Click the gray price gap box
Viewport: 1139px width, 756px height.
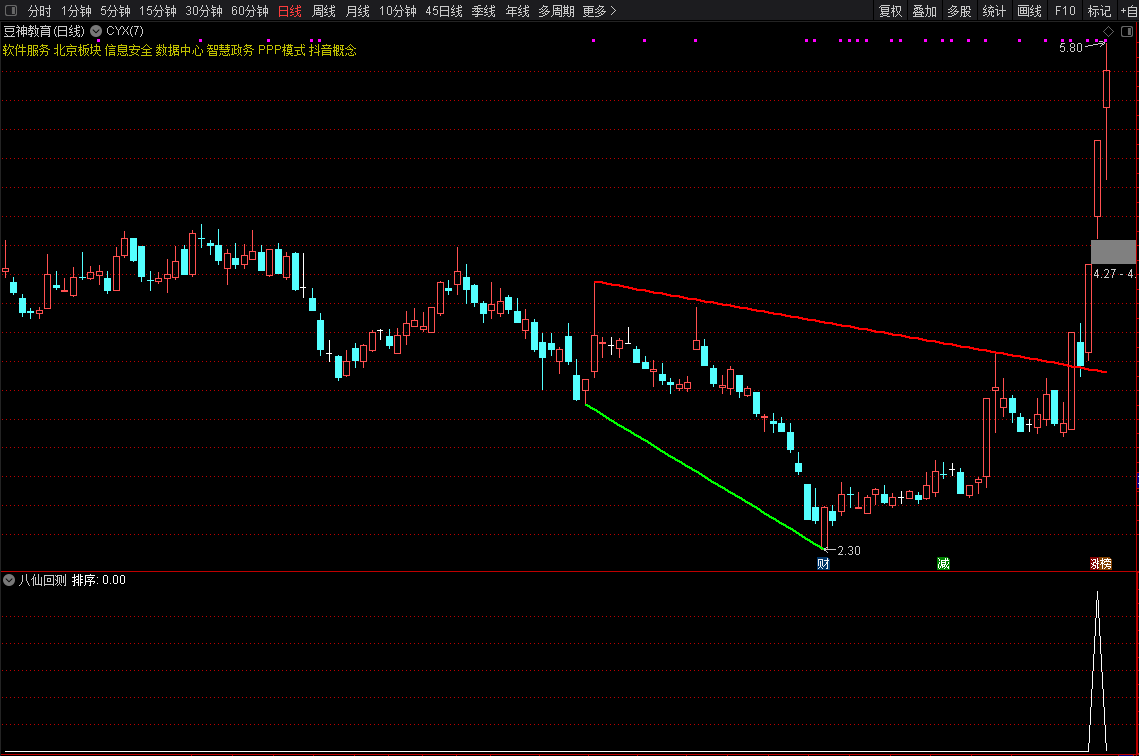click(1112, 251)
